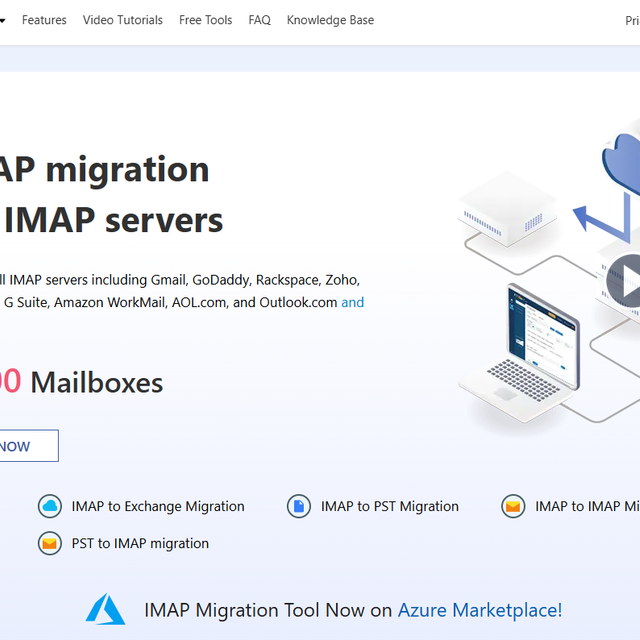This screenshot has width=640, height=640.
Task: Click the laptop illustration
Action: click(x=519, y=353)
